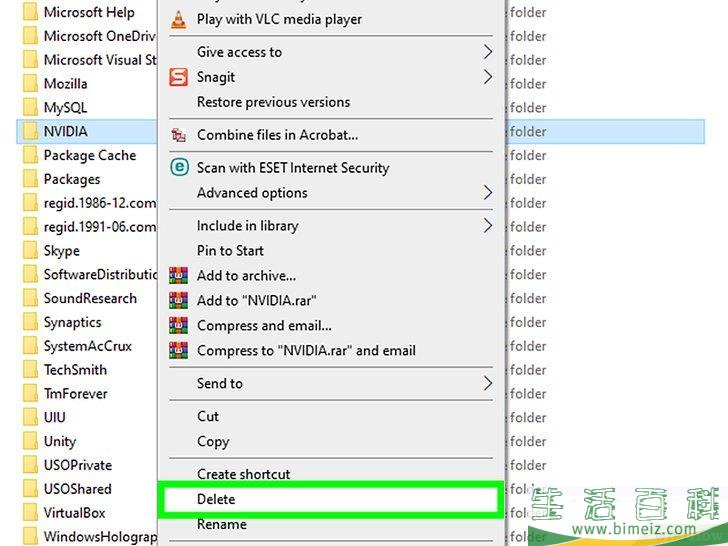728x546 pixels.
Task: Select the Mozilla folder in list
Action: tap(65, 84)
